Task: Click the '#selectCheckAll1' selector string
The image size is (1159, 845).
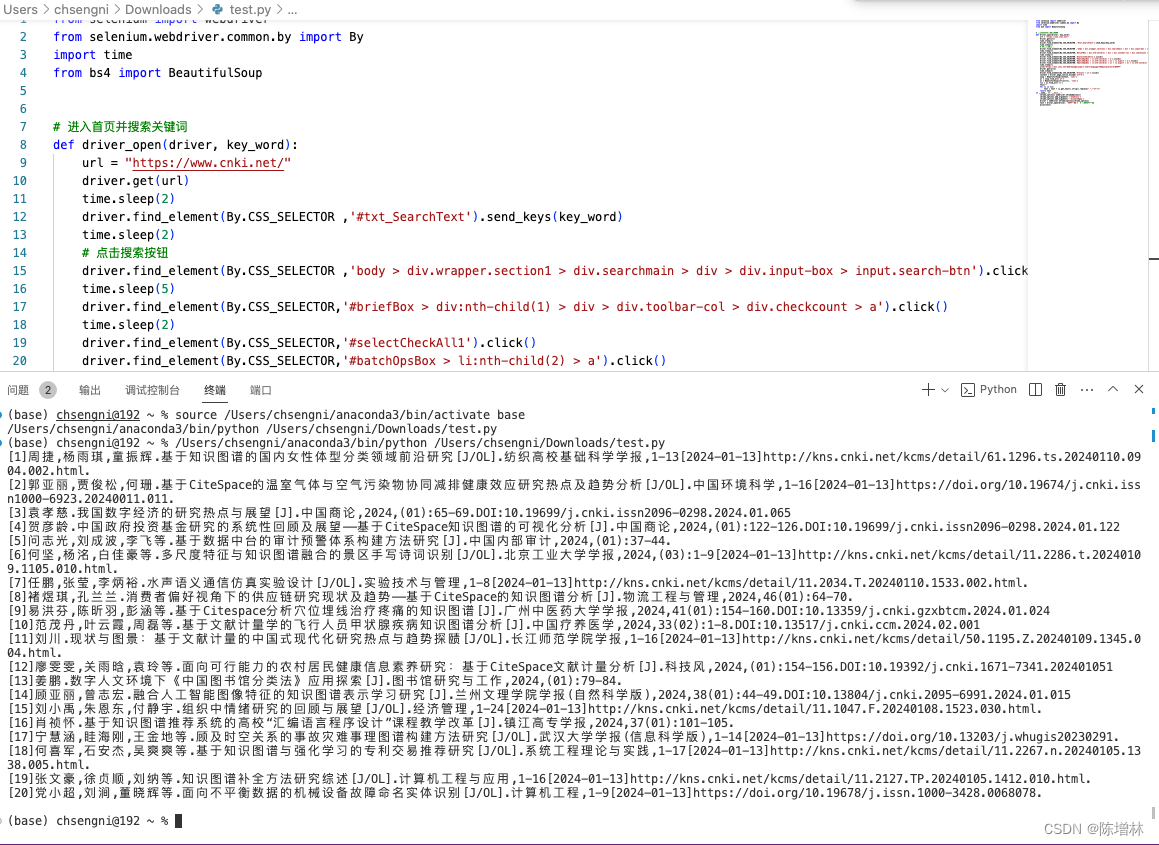Action: click(x=407, y=343)
